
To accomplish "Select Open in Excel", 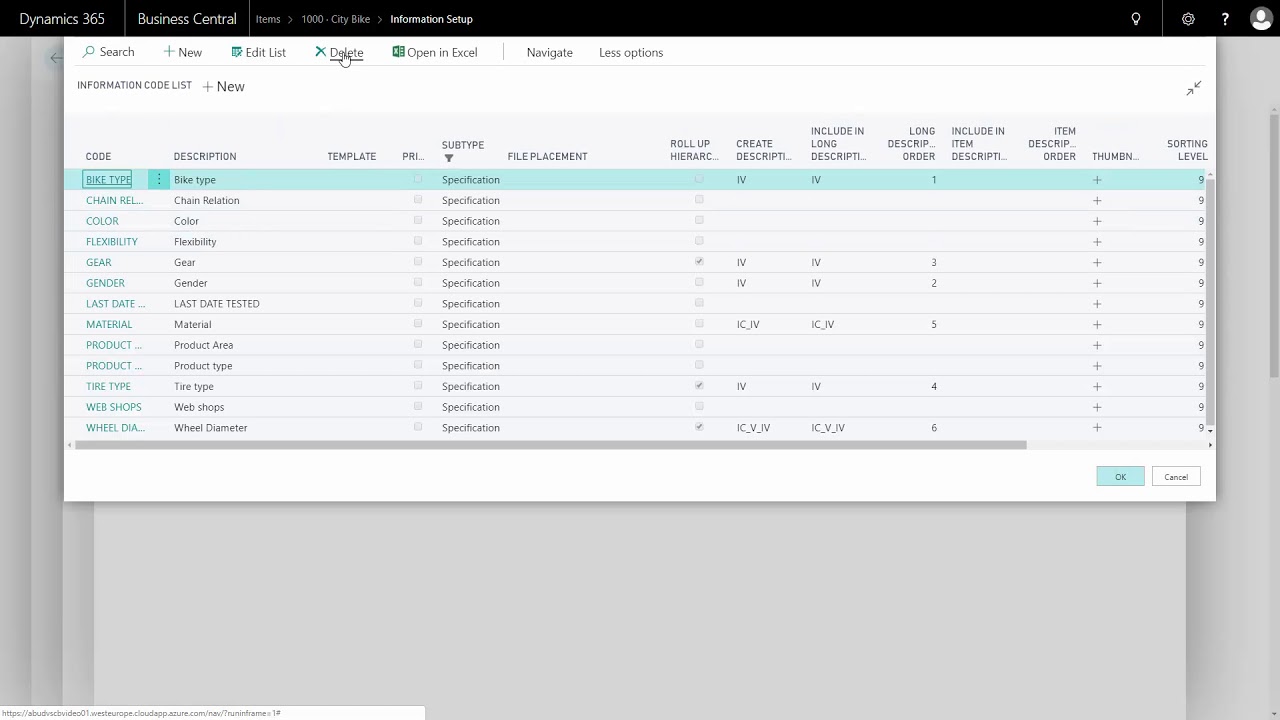I will pyautogui.click(x=435, y=52).
